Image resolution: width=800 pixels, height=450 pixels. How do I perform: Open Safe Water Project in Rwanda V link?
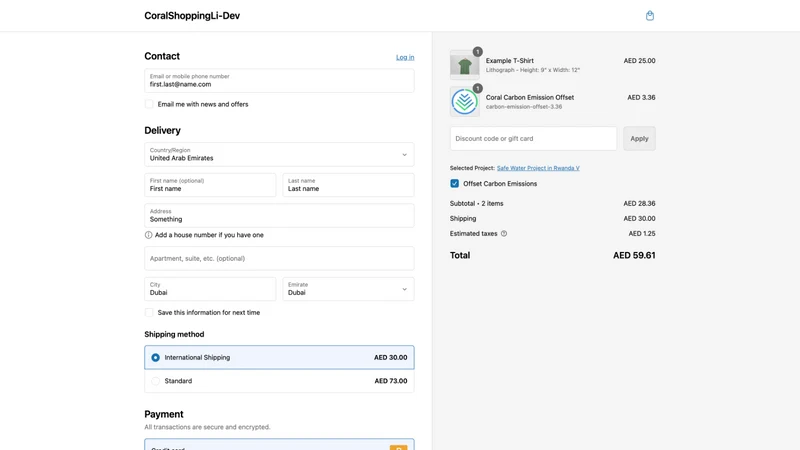(538, 168)
